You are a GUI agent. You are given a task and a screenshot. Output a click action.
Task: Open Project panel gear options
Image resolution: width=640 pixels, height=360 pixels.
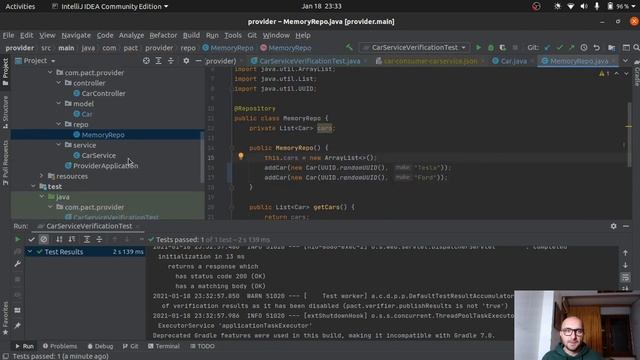pos(186,61)
